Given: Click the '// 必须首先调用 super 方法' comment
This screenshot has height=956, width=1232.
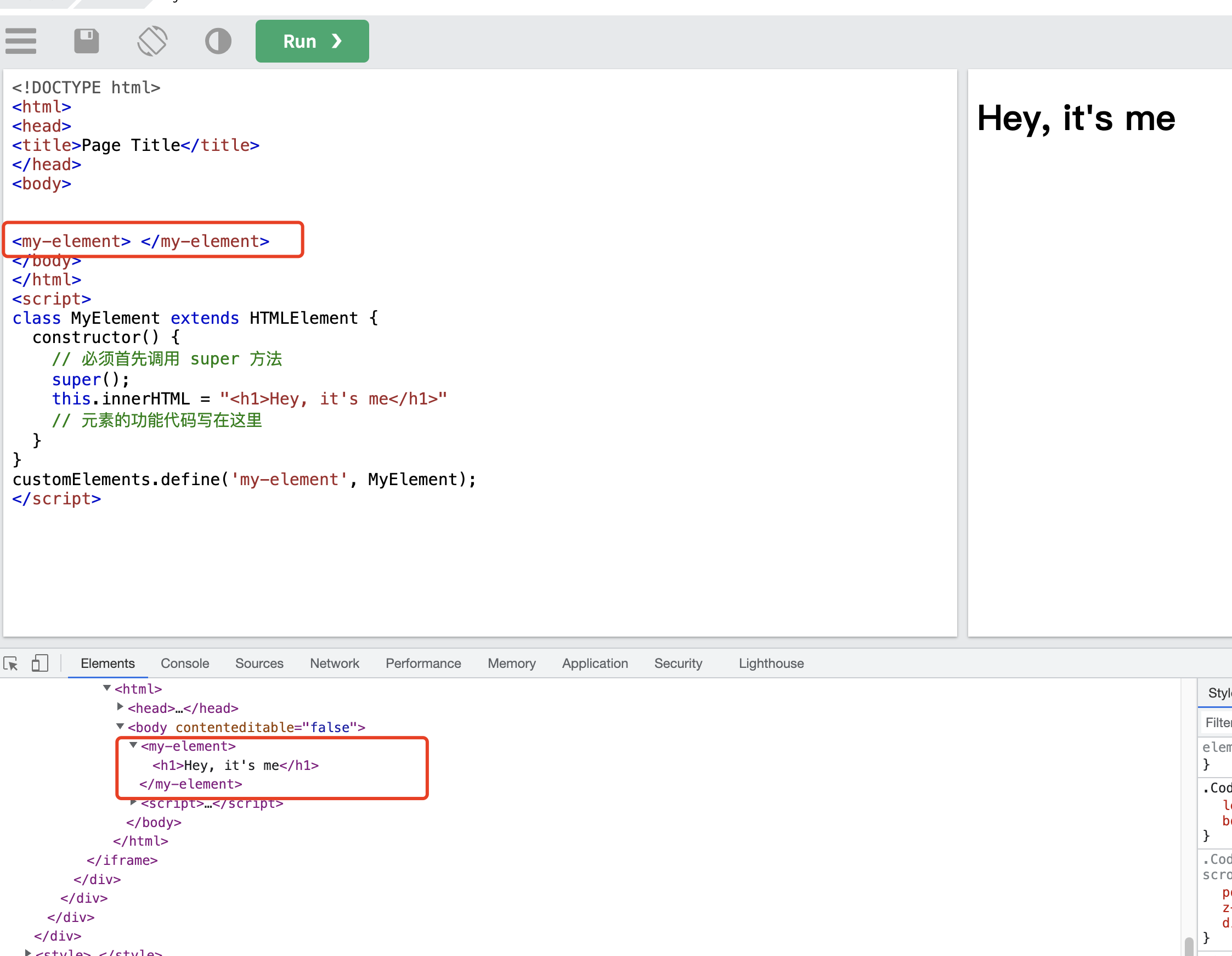Looking at the screenshot, I should pos(167,358).
